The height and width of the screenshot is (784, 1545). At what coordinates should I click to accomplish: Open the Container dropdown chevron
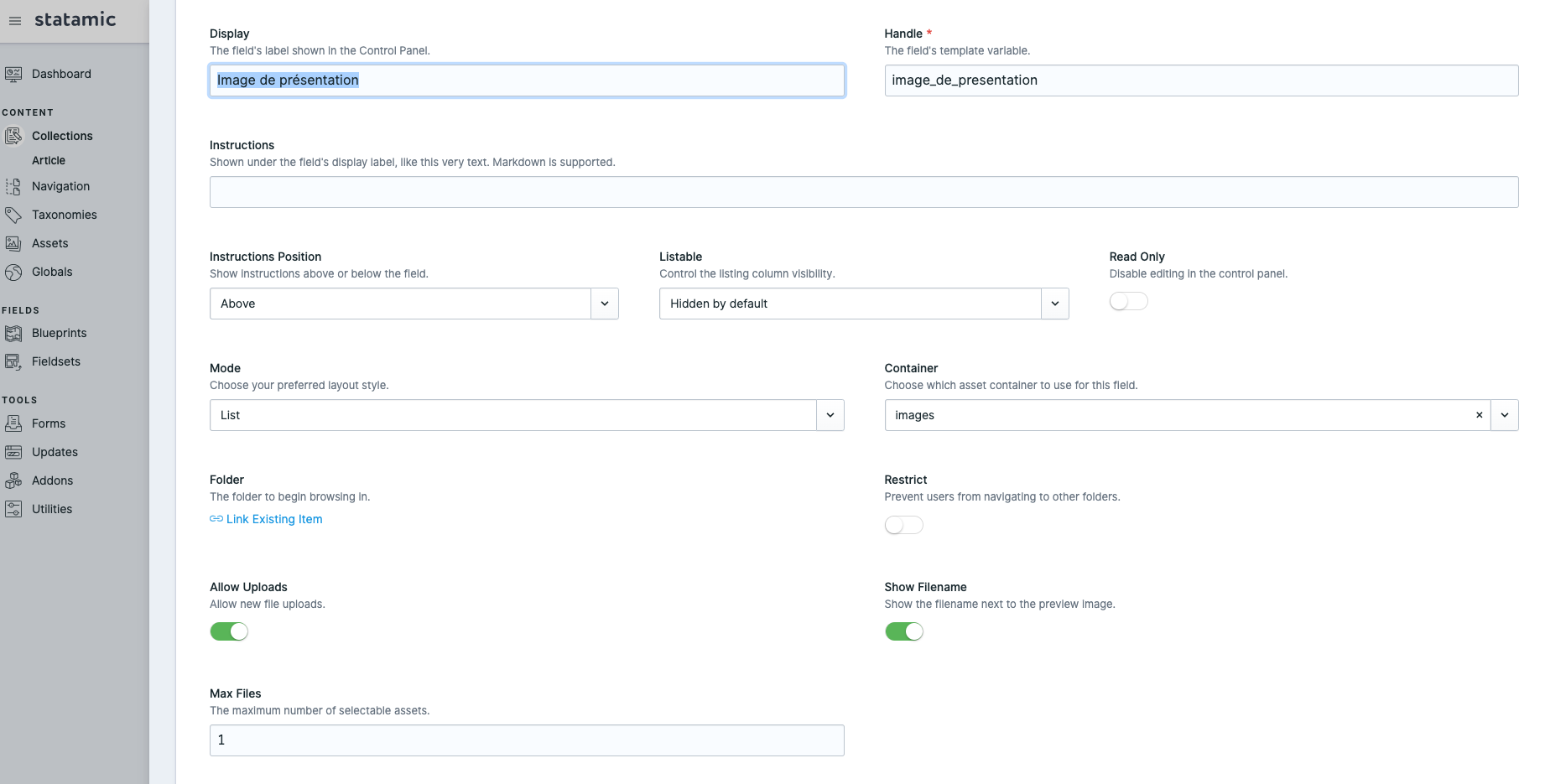[x=1505, y=415]
